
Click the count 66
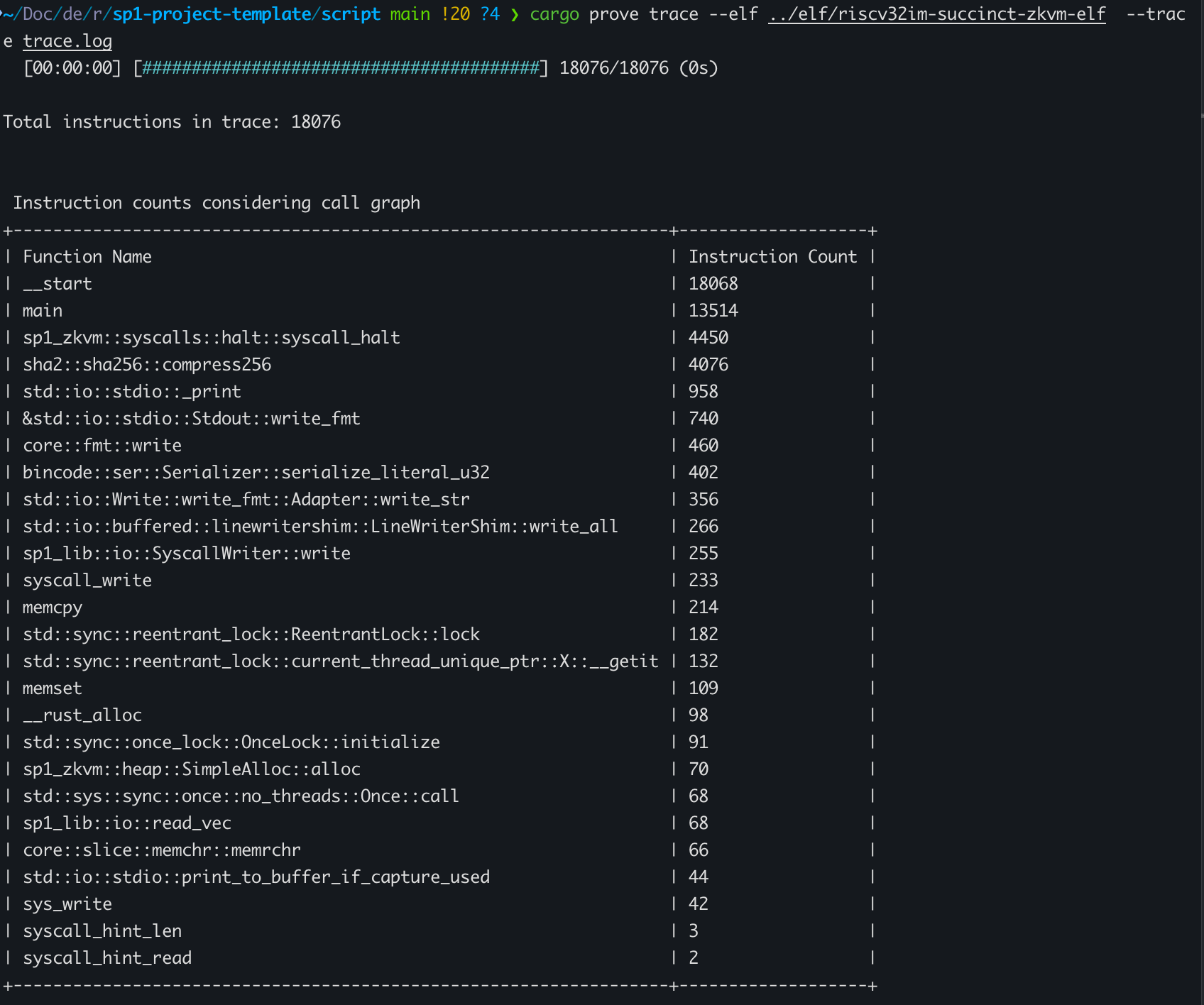pos(699,850)
